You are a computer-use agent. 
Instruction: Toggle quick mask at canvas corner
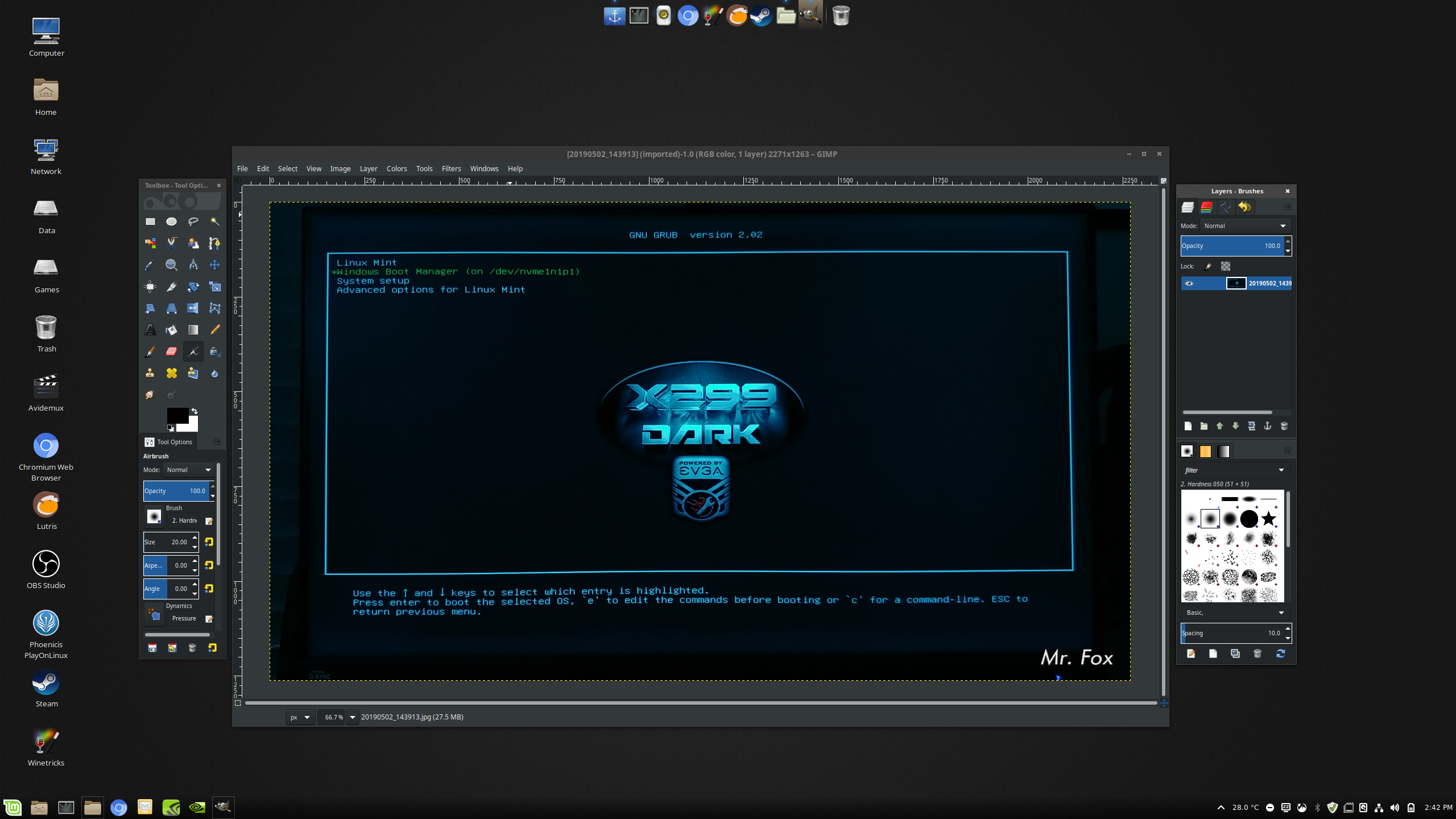[x=238, y=703]
